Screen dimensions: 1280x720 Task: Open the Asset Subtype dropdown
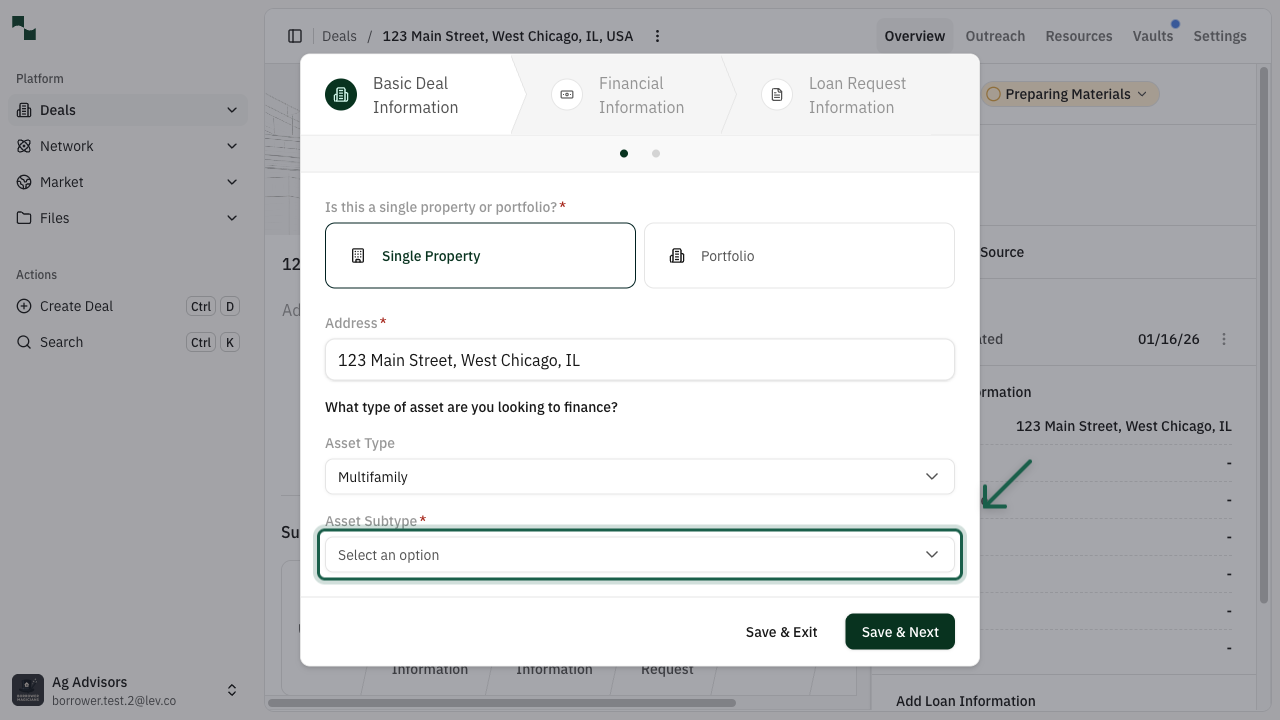[x=640, y=554]
